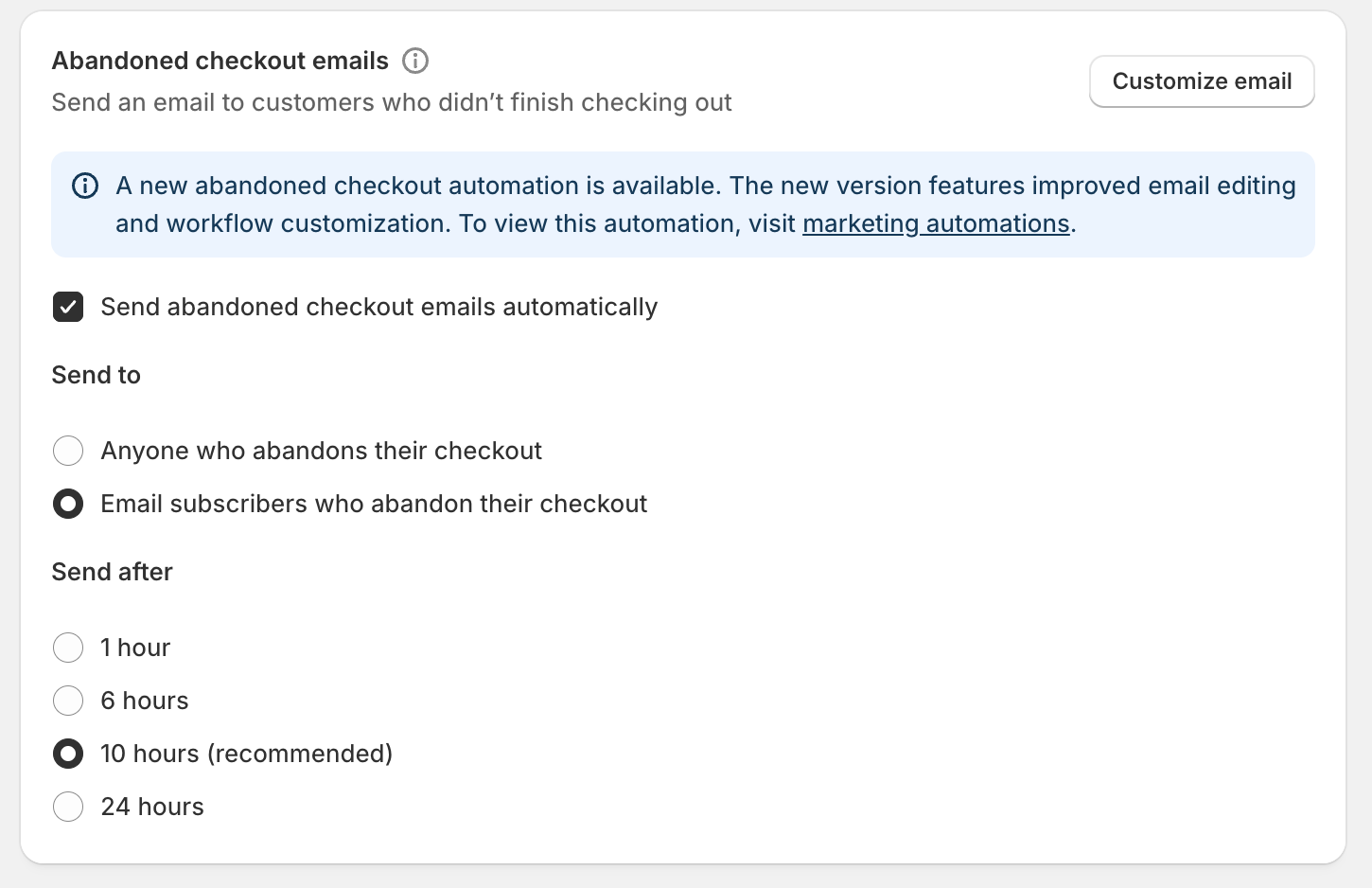This screenshot has height=888, width=1372.
Task: Click the 'Anyone who abandons their checkout' label text
Action: [321, 451]
